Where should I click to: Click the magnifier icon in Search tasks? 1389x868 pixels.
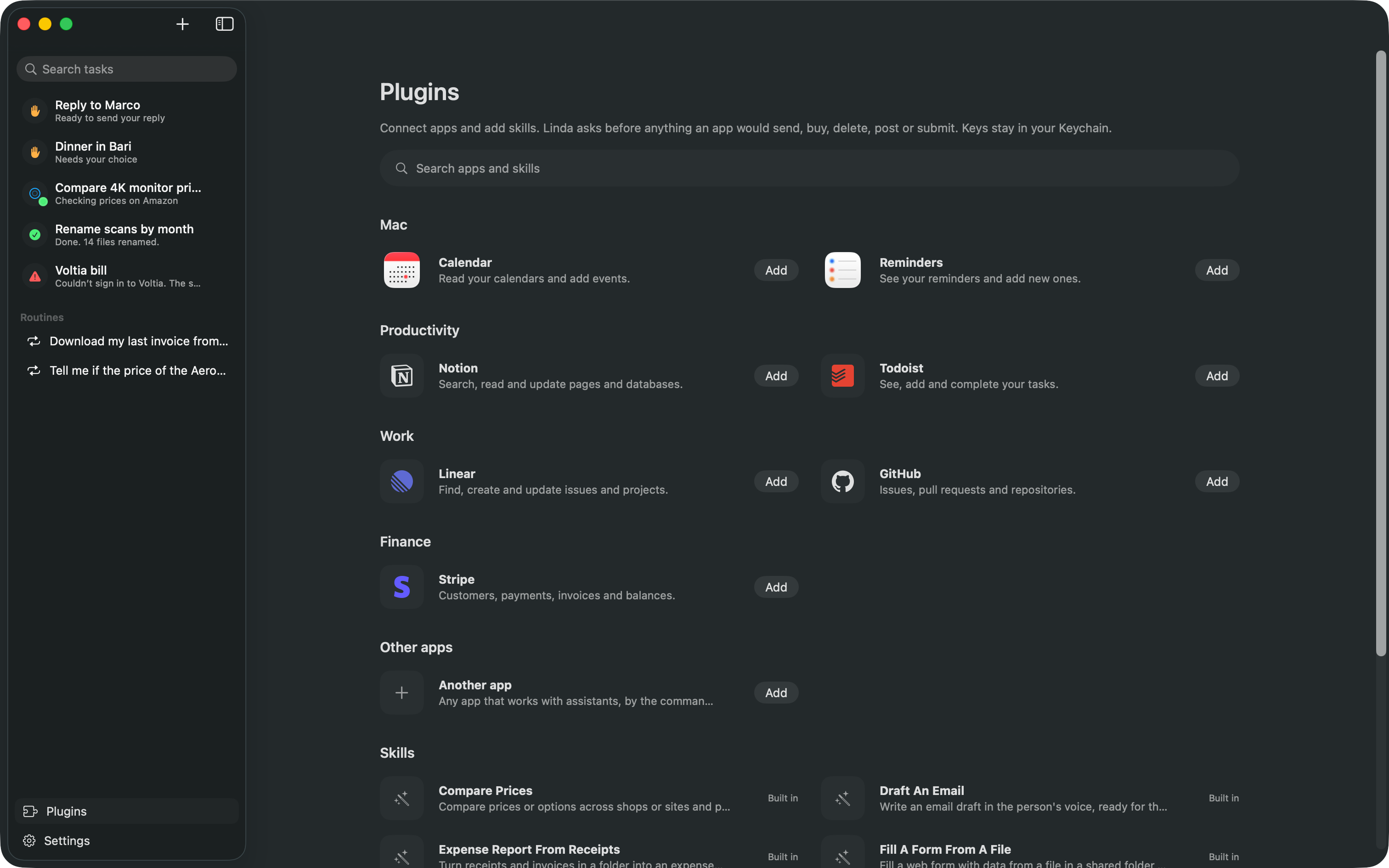[31, 69]
